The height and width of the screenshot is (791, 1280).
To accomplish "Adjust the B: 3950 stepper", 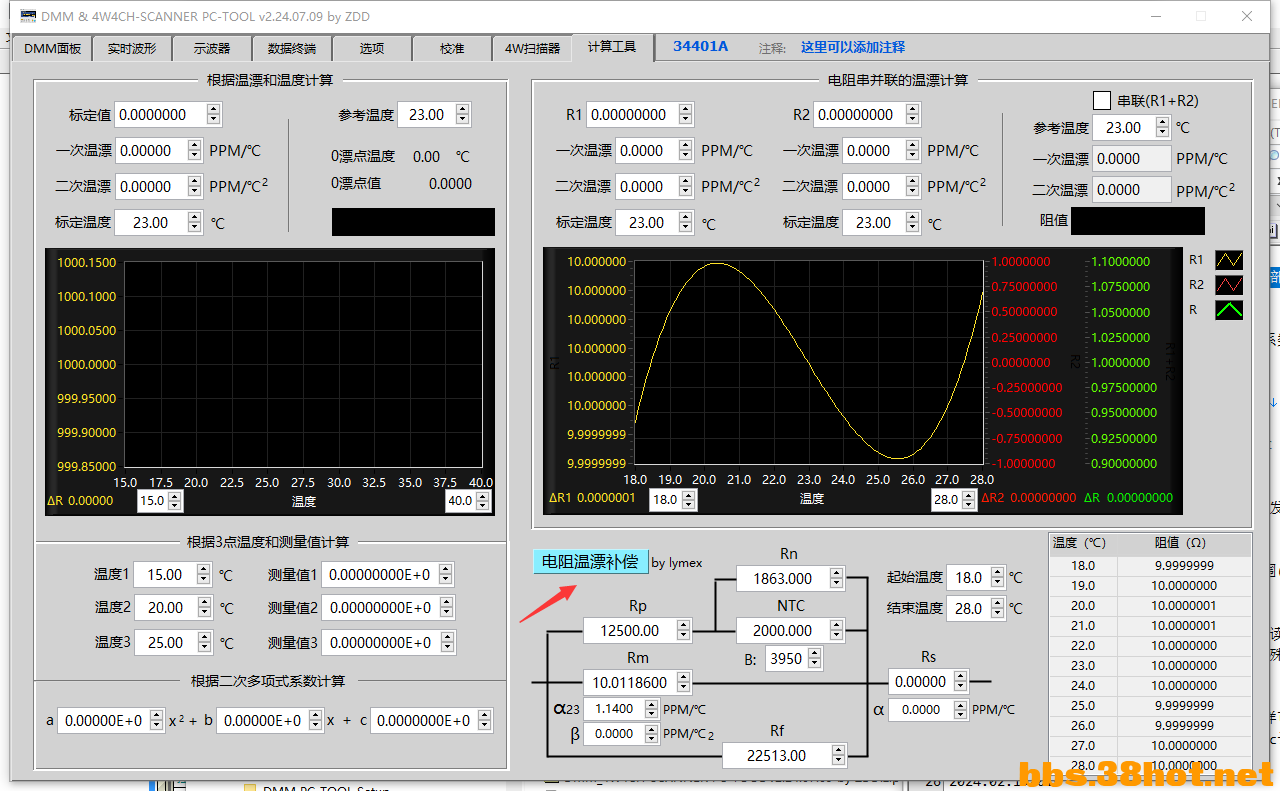I will (815, 659).
